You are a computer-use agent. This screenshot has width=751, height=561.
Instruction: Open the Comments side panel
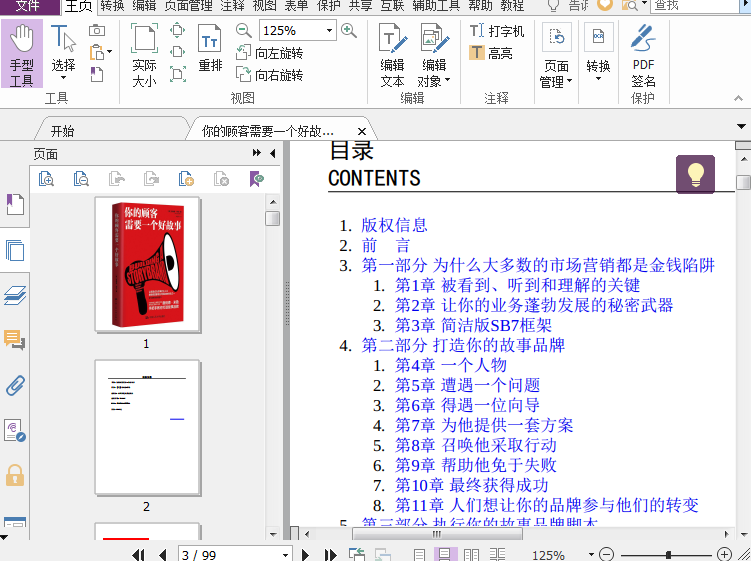[15, 340]
